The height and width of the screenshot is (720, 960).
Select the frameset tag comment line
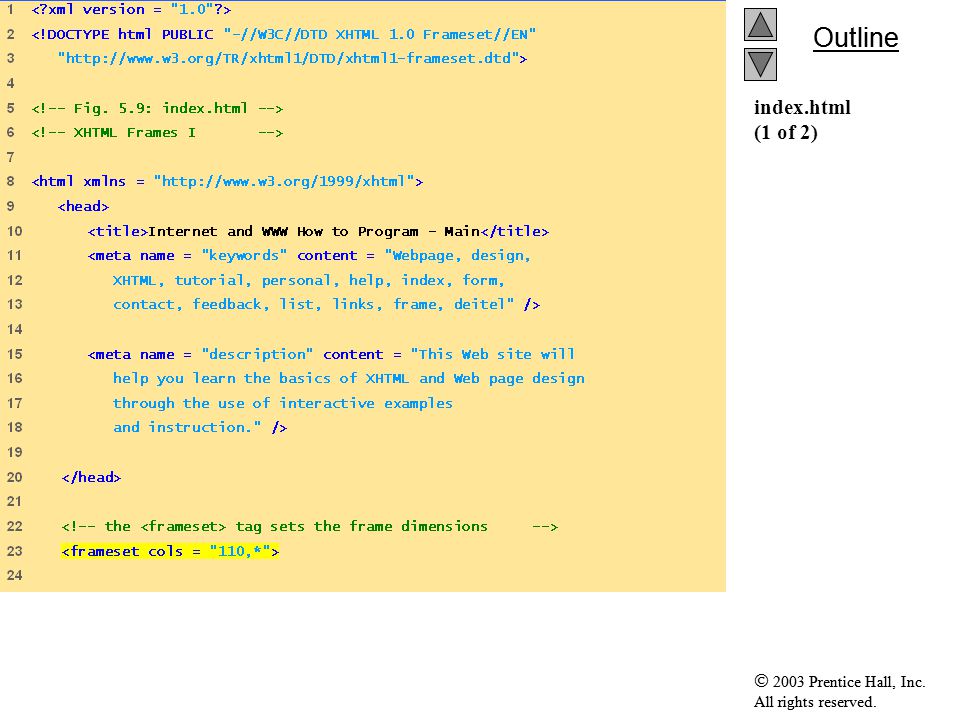click(310, 527)
